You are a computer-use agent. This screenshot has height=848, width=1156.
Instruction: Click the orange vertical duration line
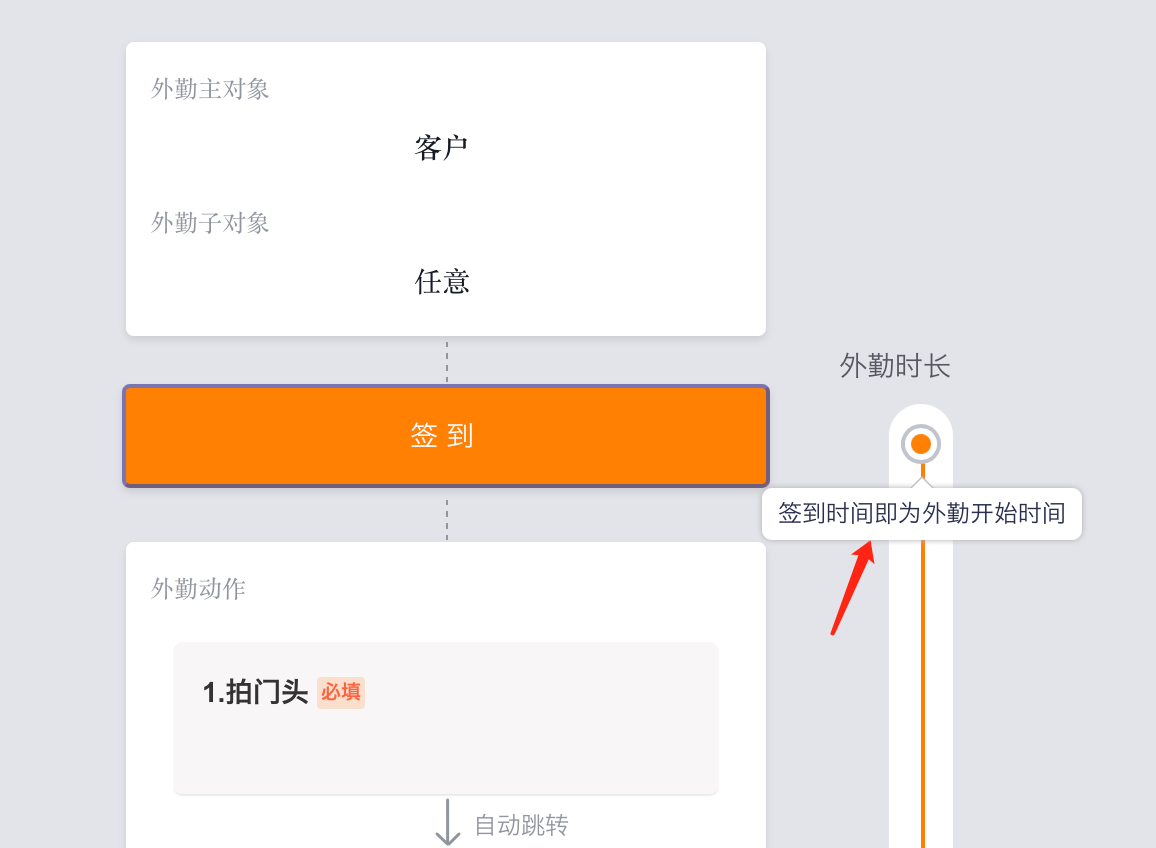click(x=922, y=693)
